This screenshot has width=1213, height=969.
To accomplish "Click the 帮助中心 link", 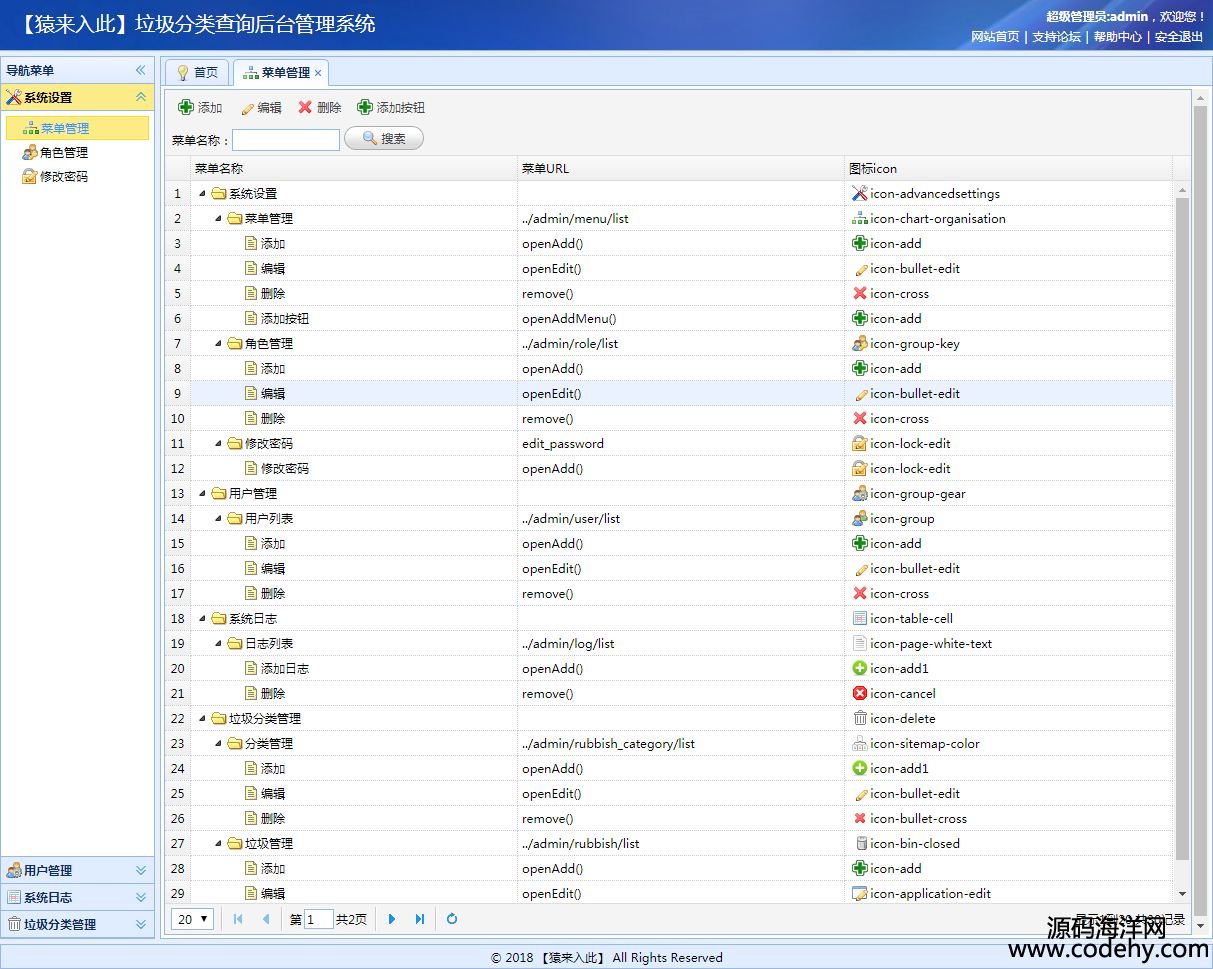I will click(x=1117, y=36).
